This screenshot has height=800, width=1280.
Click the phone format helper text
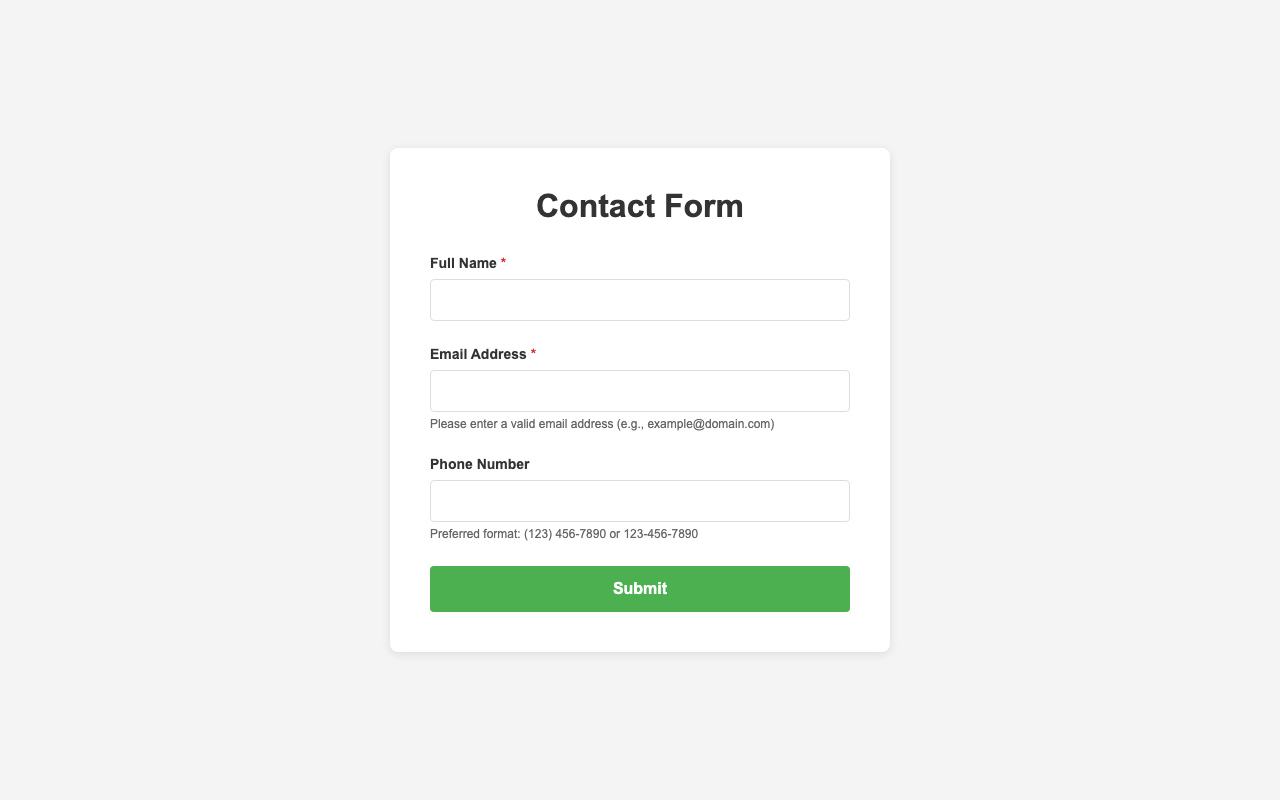(x=564, y=534)
